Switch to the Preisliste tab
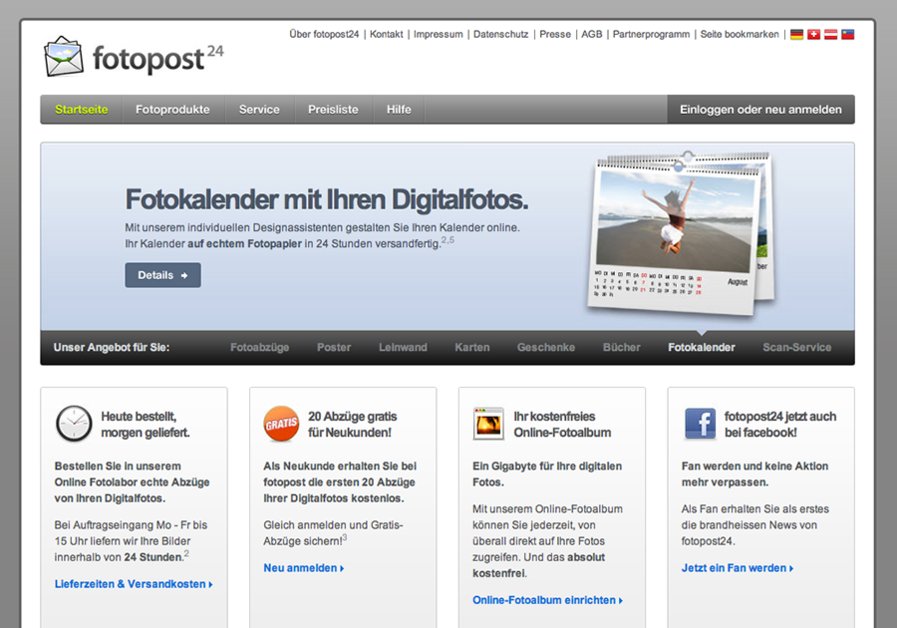 click(333, 110)
